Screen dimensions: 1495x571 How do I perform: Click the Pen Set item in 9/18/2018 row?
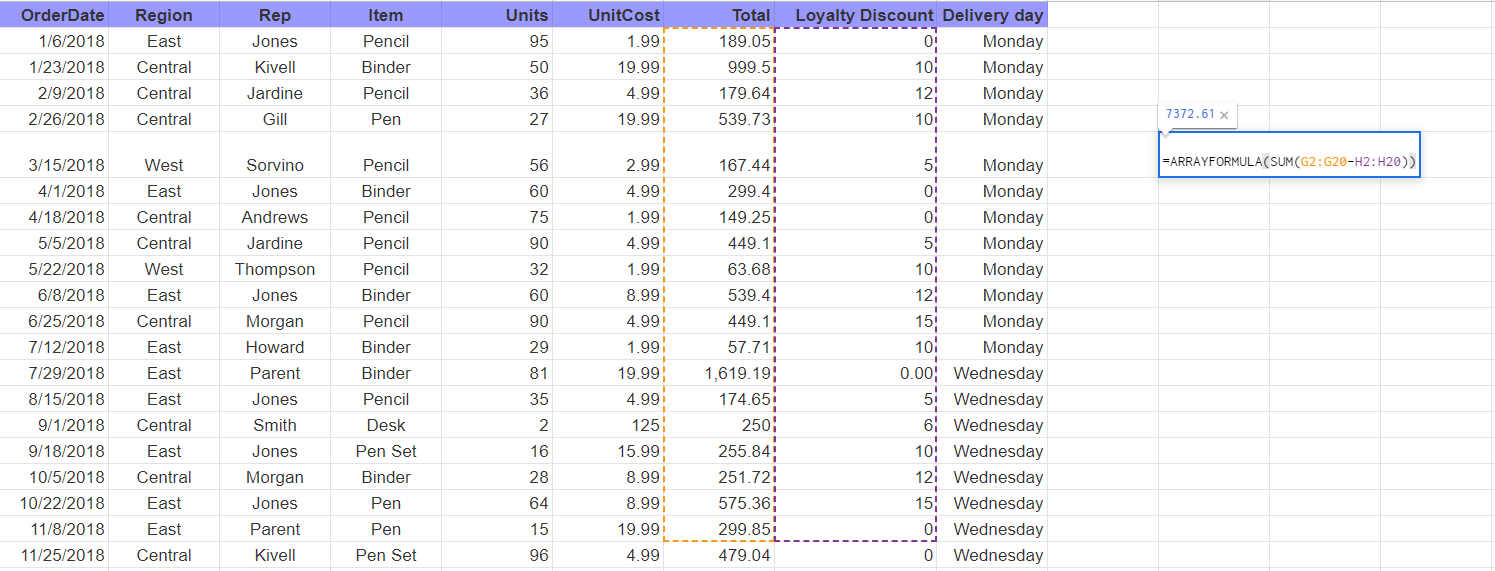point(386,451)
